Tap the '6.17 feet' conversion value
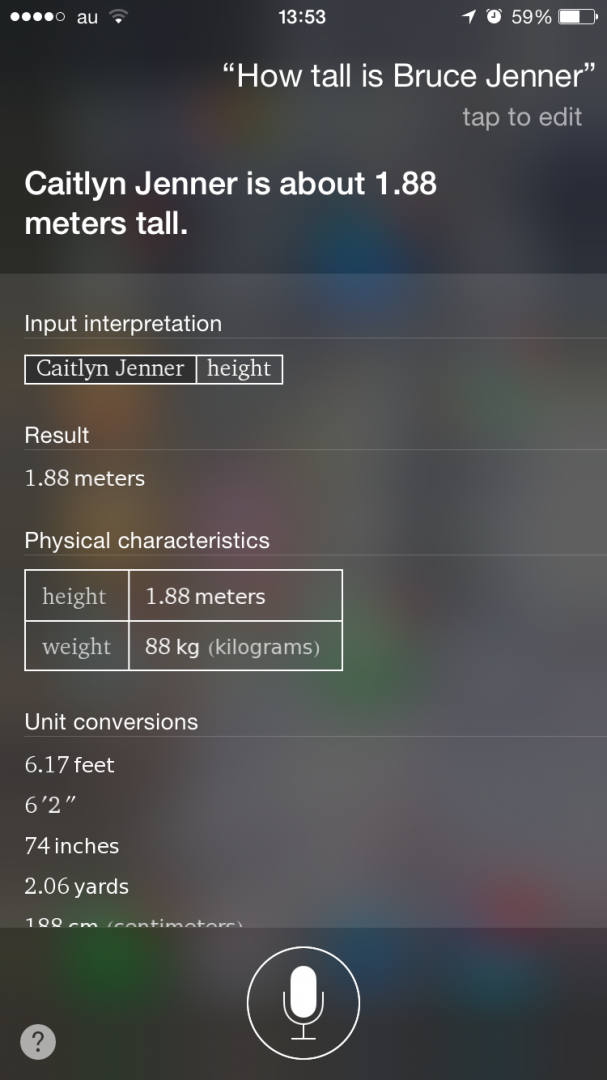Screen dimensions: 607x1080 click(68, 765)
